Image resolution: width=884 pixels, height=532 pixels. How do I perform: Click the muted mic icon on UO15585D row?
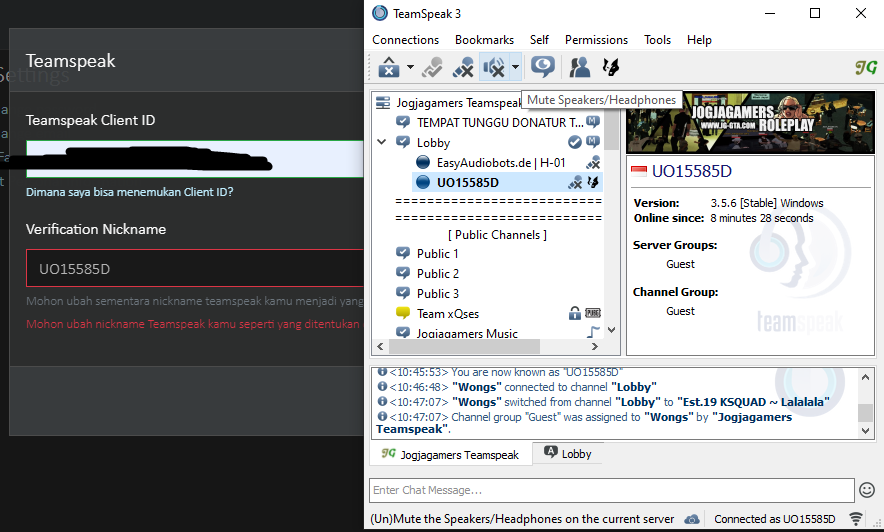pos(574,183)
